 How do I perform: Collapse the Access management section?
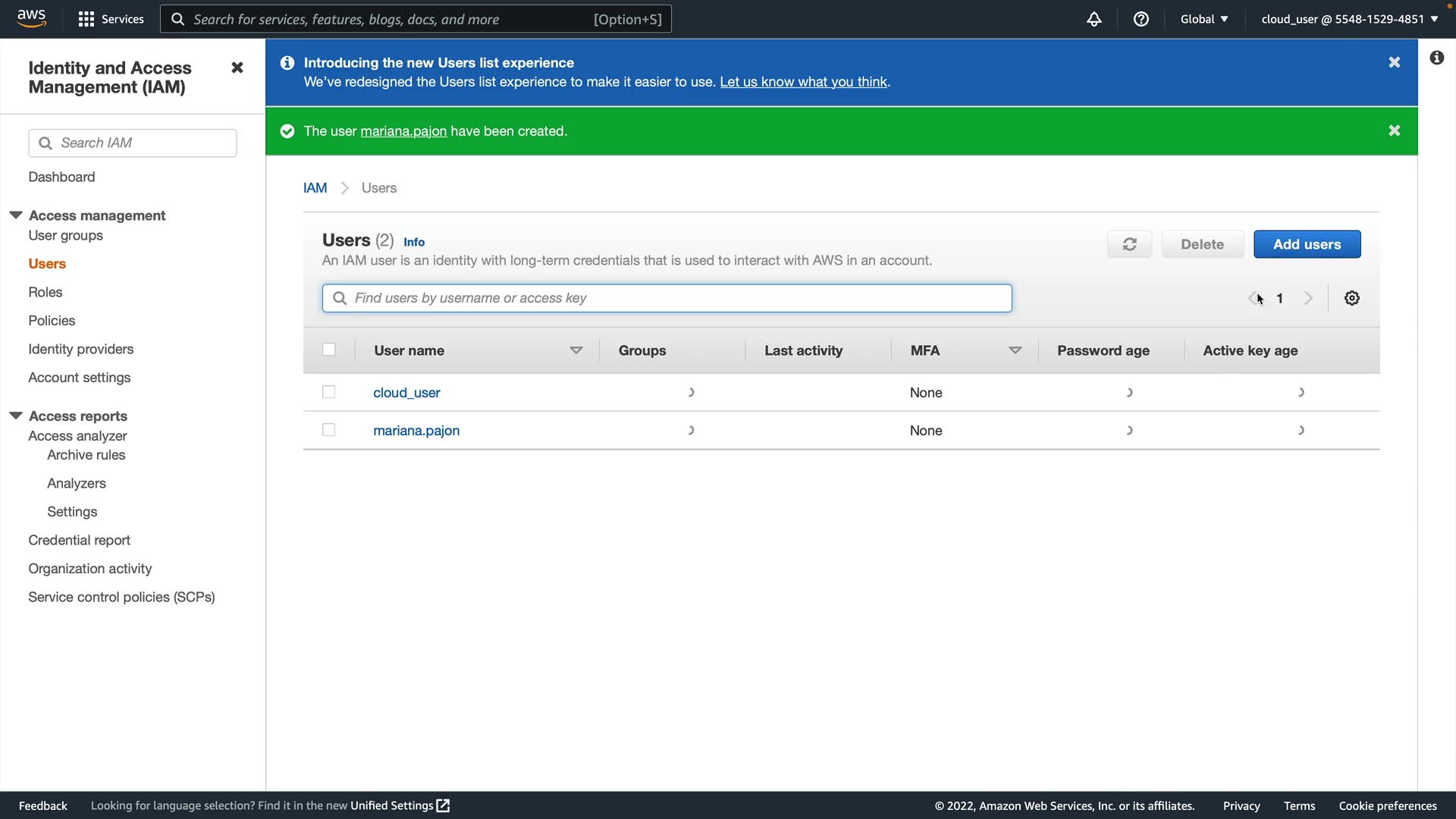(16, 215)
